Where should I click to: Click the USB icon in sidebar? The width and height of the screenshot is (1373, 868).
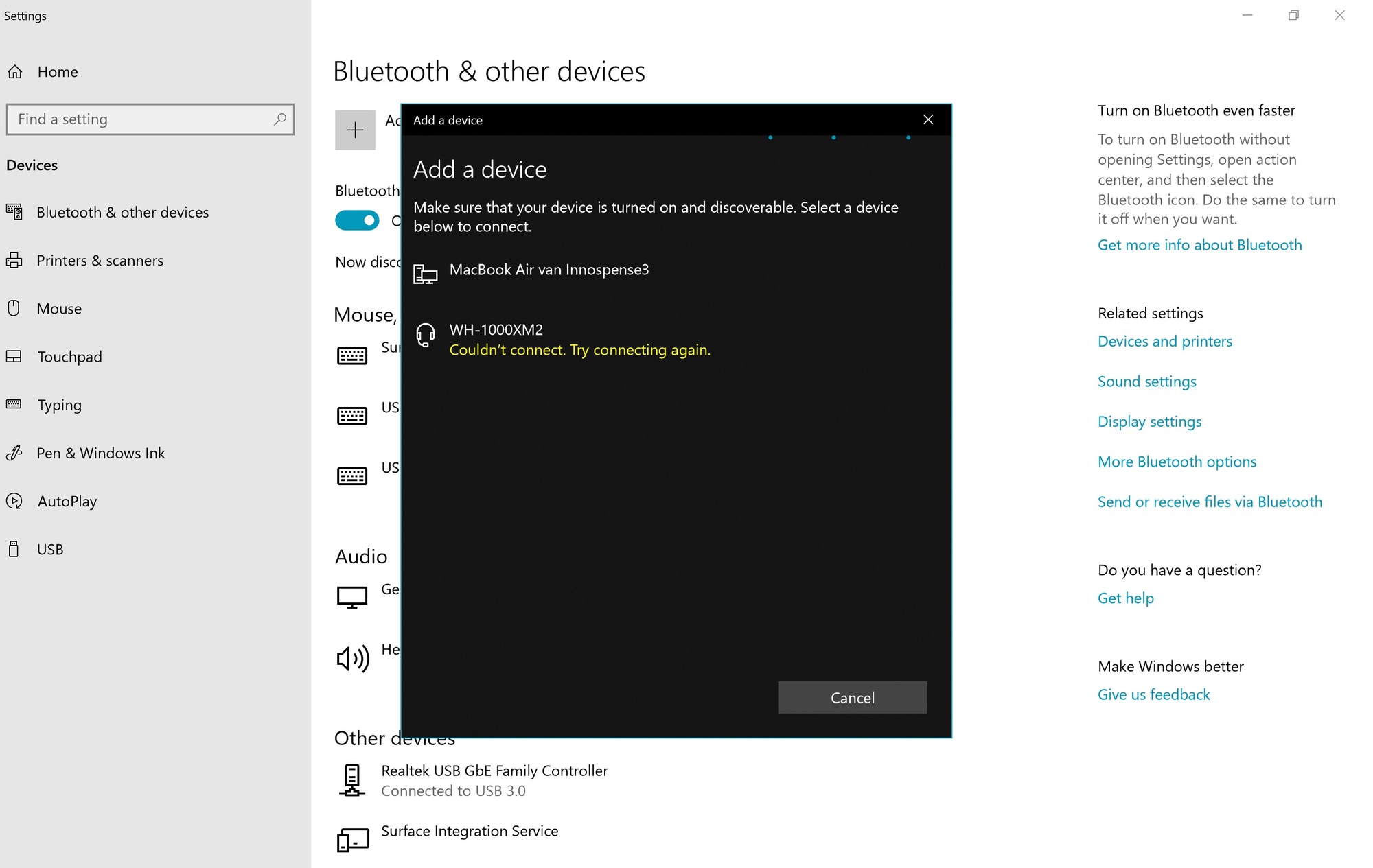coord(14,549)
